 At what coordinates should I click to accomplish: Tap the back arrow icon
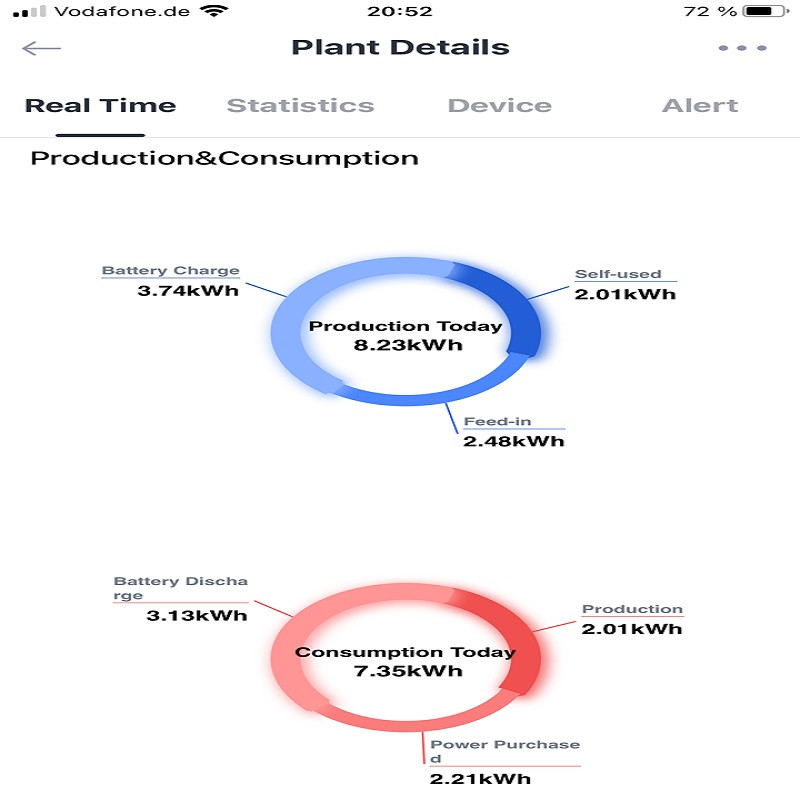(x=41, y=48)
